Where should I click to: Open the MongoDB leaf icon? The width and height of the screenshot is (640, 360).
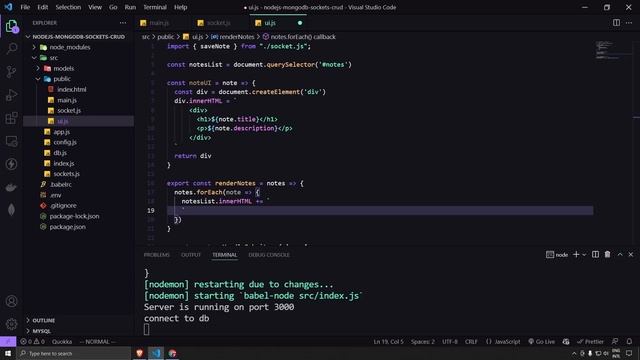(11, 210)
